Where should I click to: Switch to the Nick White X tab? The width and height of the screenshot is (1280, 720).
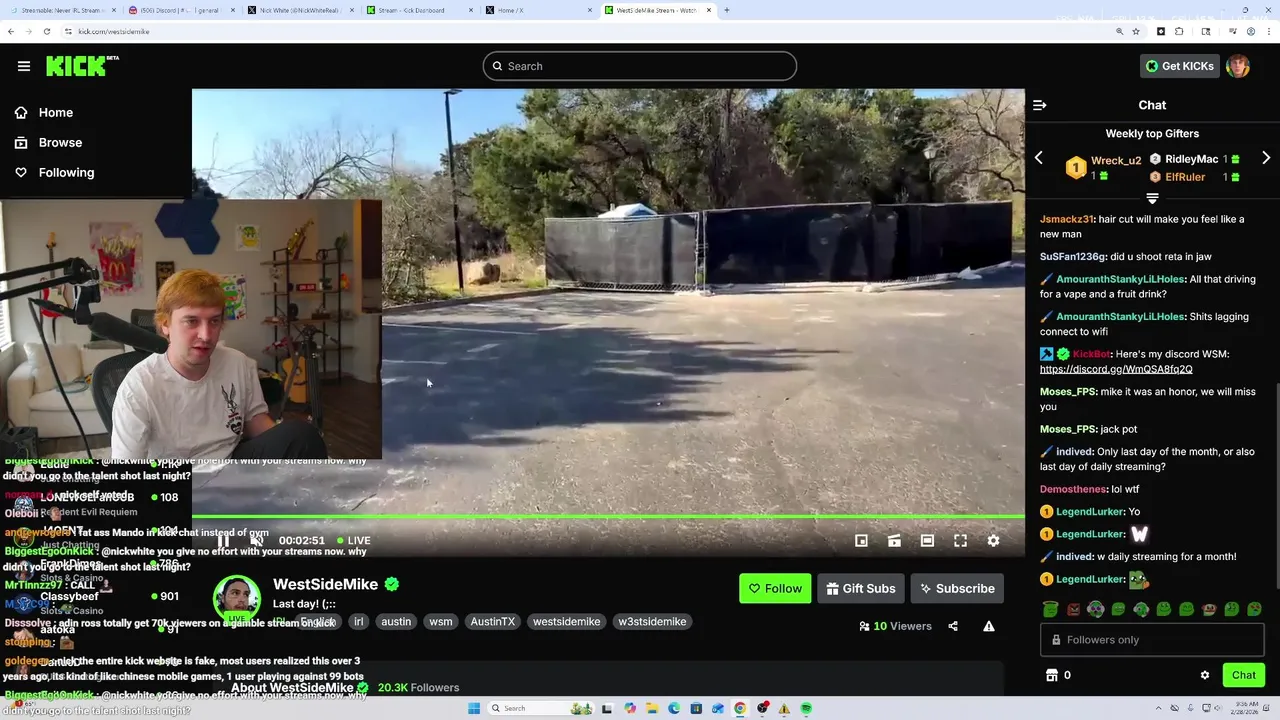(x=302, y=10)
